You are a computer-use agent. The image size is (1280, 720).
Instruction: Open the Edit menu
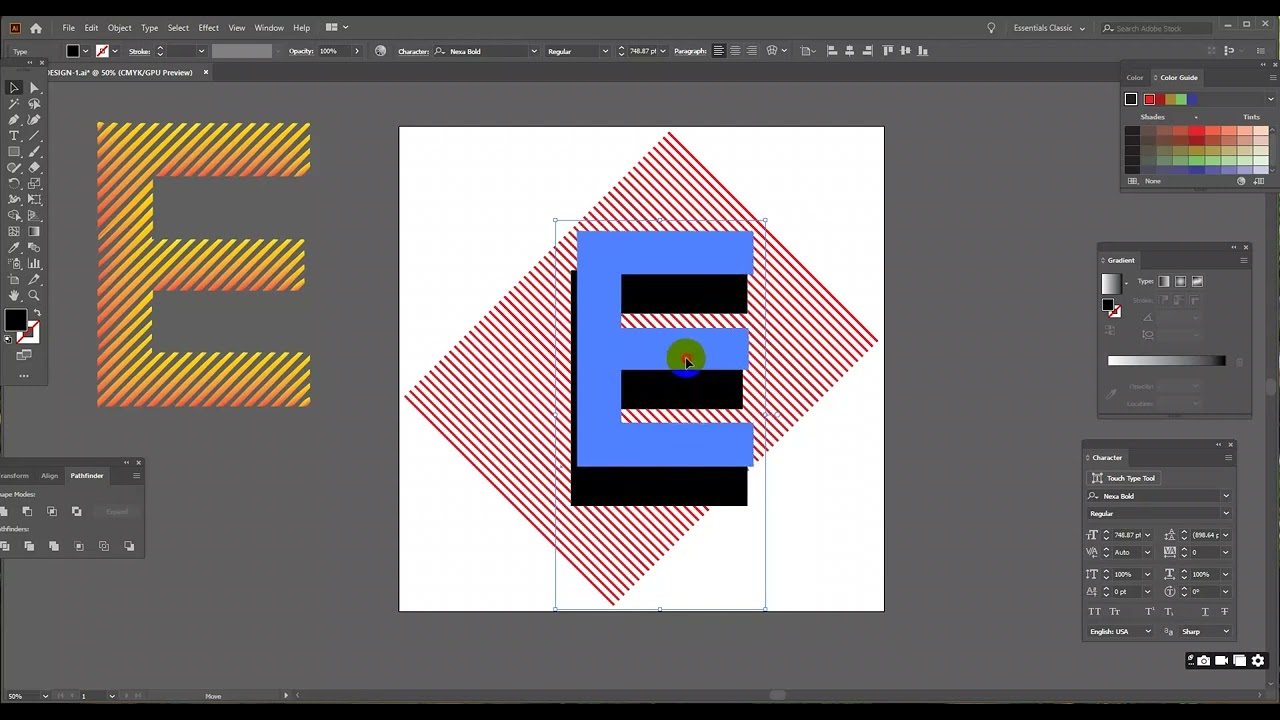coord(91,28)
